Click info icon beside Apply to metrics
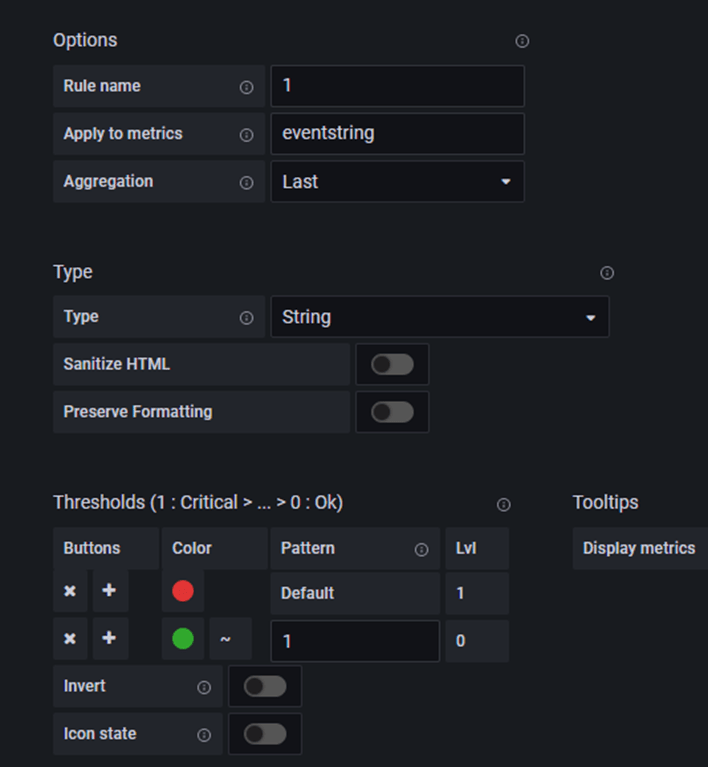The width and height of the screenshot is (708, 767). pos(246,135)
